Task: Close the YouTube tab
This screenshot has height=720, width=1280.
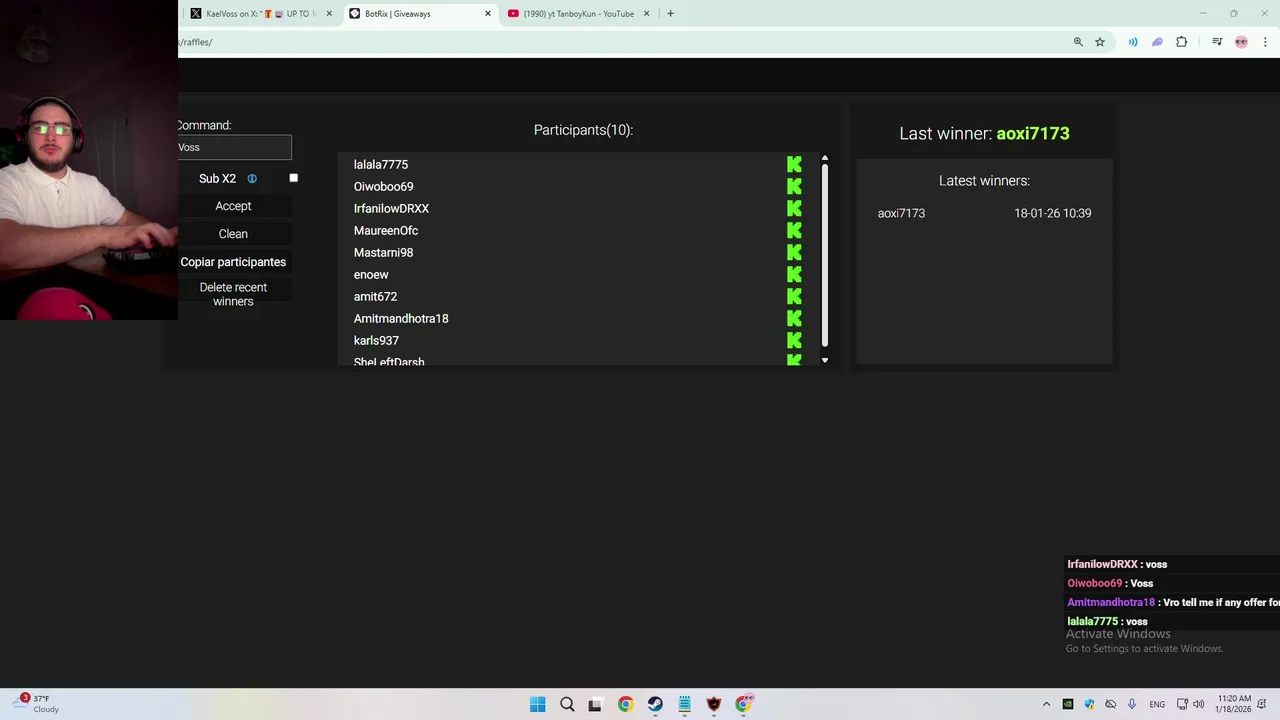Action: tap(646, 14)
